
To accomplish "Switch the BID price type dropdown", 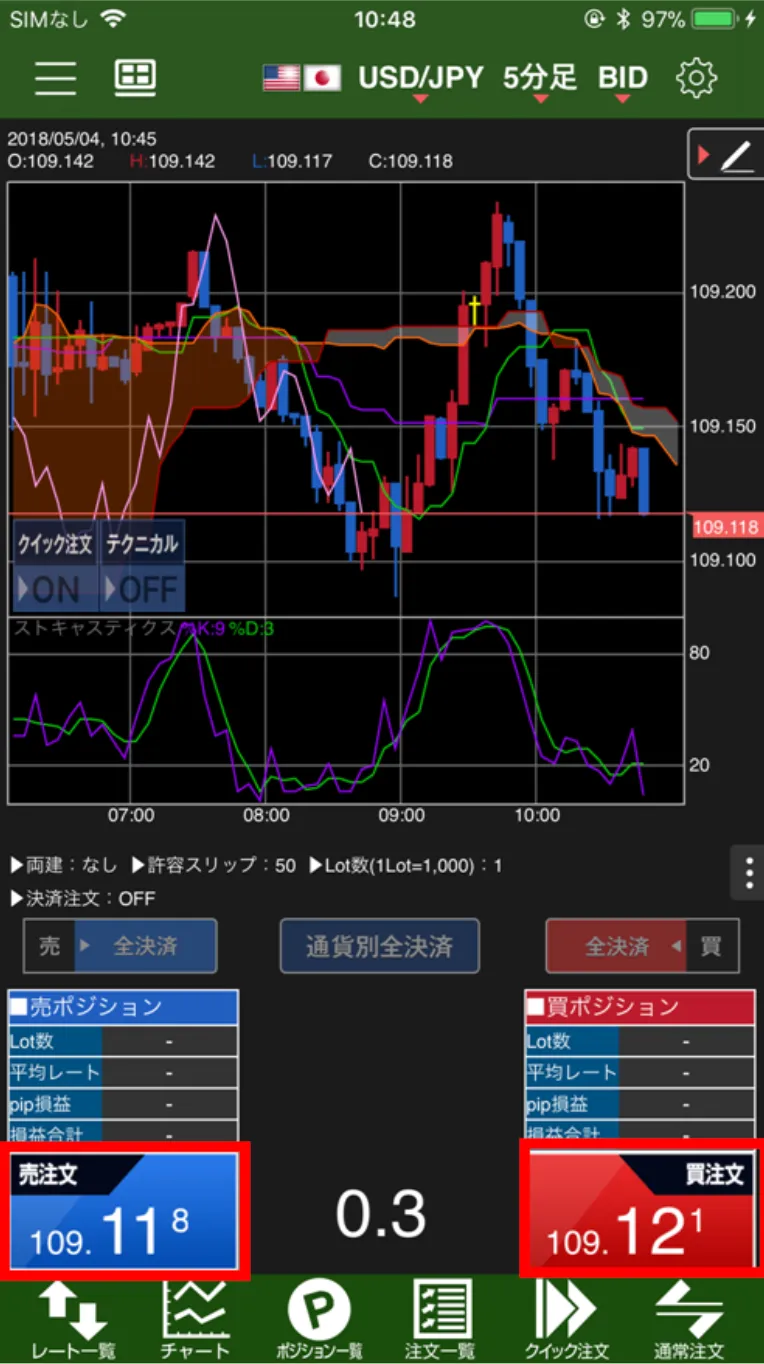I will (622, 79).
